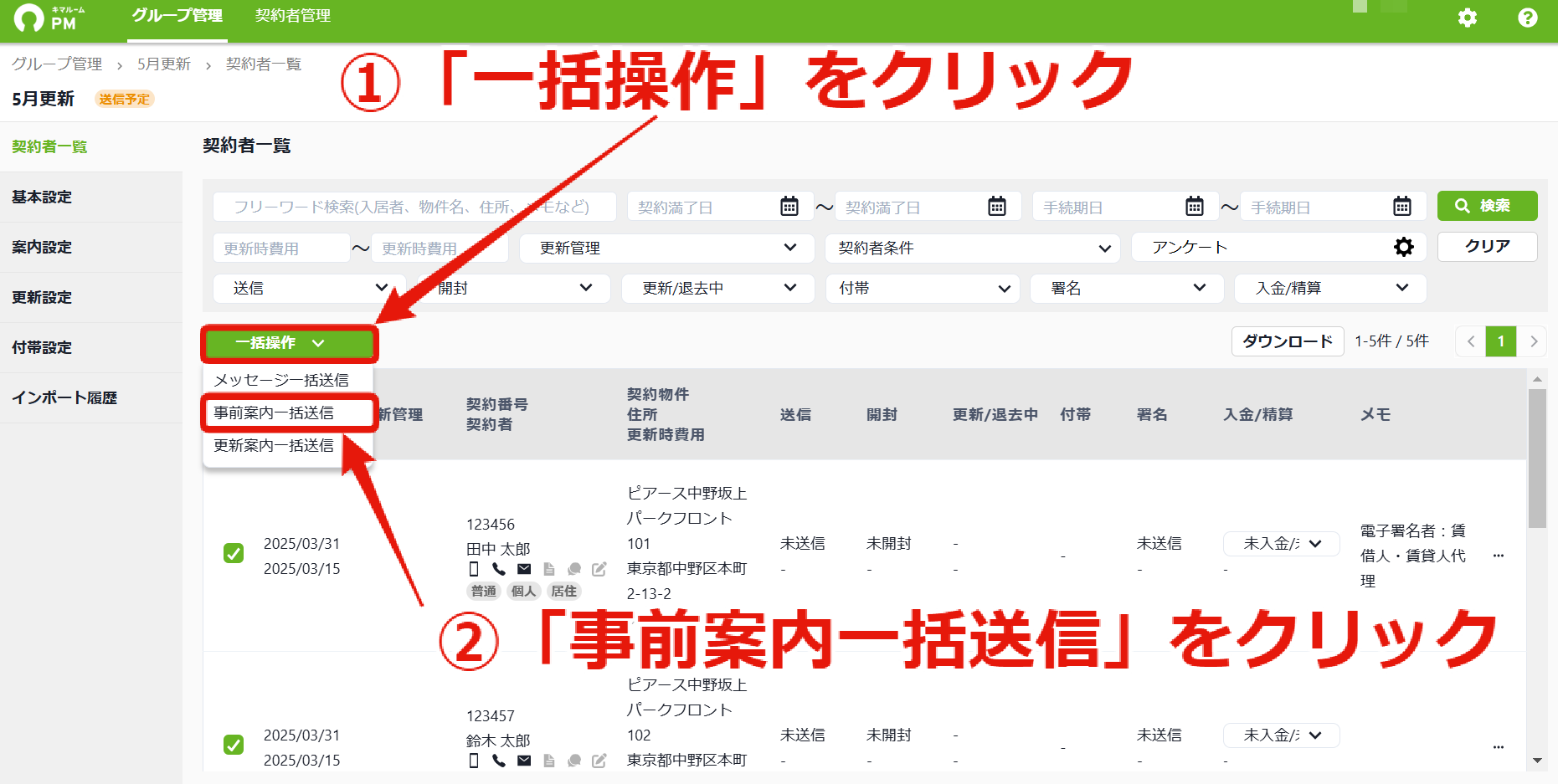Expand the 署名 filter dropdown
Viewport: 1558px width, 784px height.
(1127, 288)
